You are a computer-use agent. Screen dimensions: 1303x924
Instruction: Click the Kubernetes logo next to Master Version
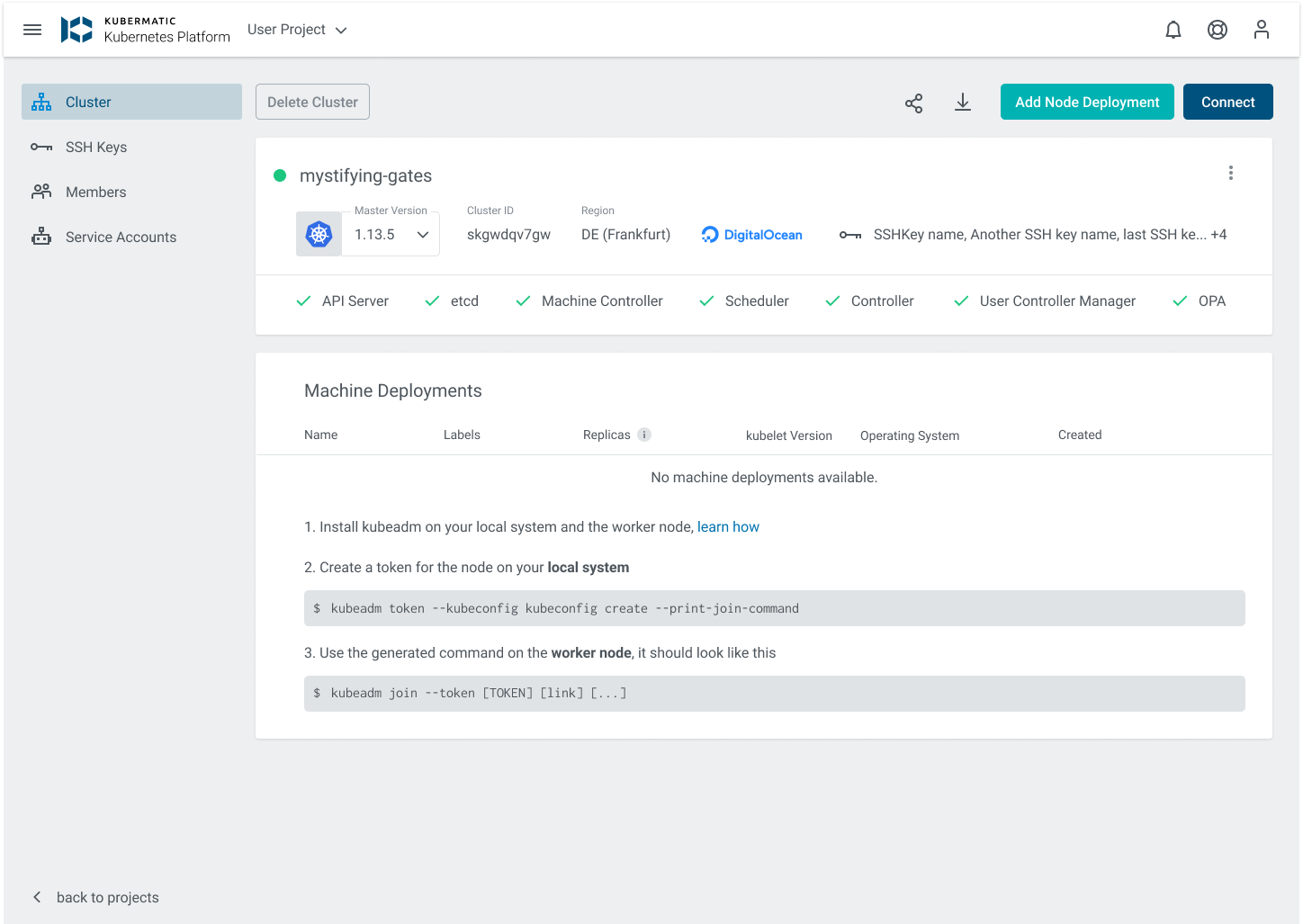coord(319,233)
